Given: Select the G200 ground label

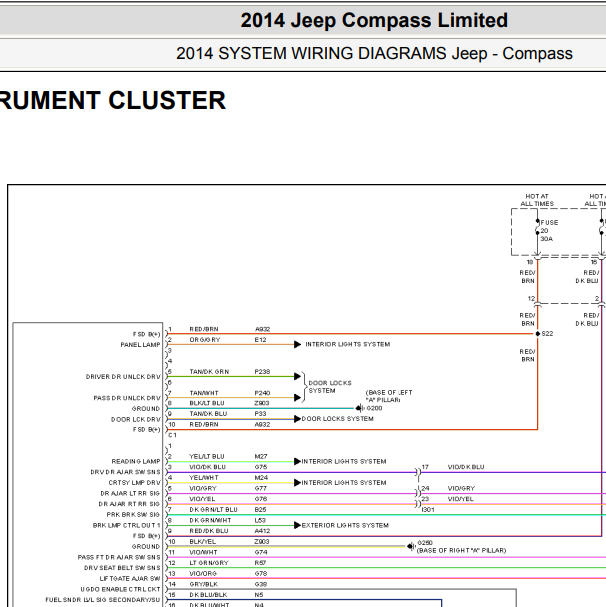Looking at the screenshot, I should [x=374, y=408].
